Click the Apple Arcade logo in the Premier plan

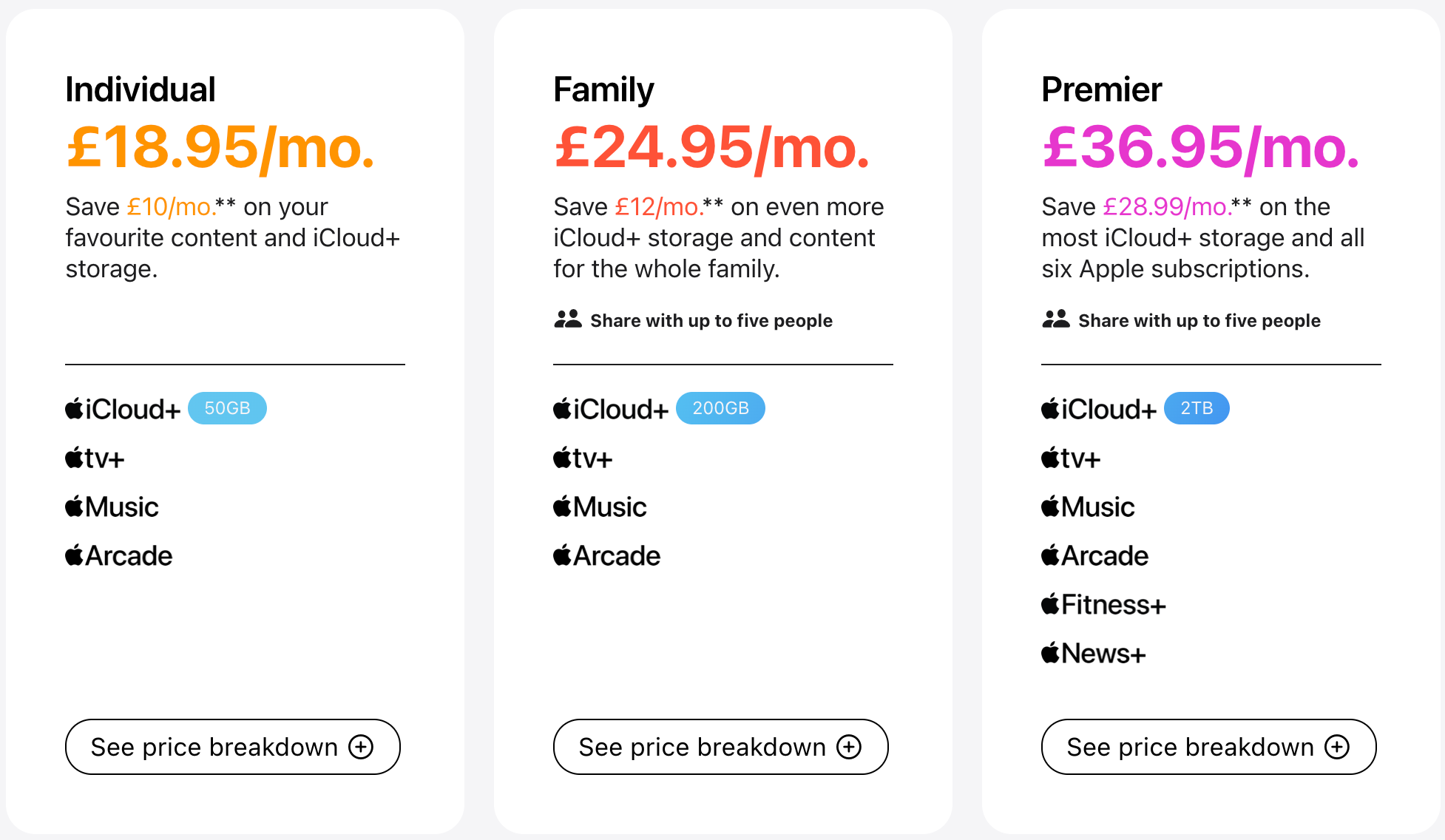click(x=1095, y=556)
